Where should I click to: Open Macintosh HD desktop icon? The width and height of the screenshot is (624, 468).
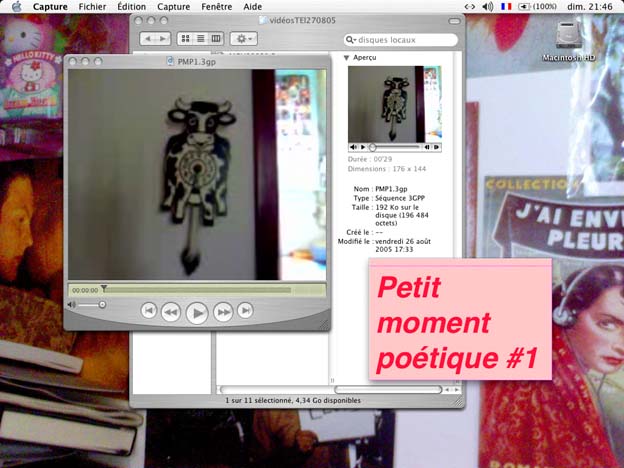click(x=569, y=41)
